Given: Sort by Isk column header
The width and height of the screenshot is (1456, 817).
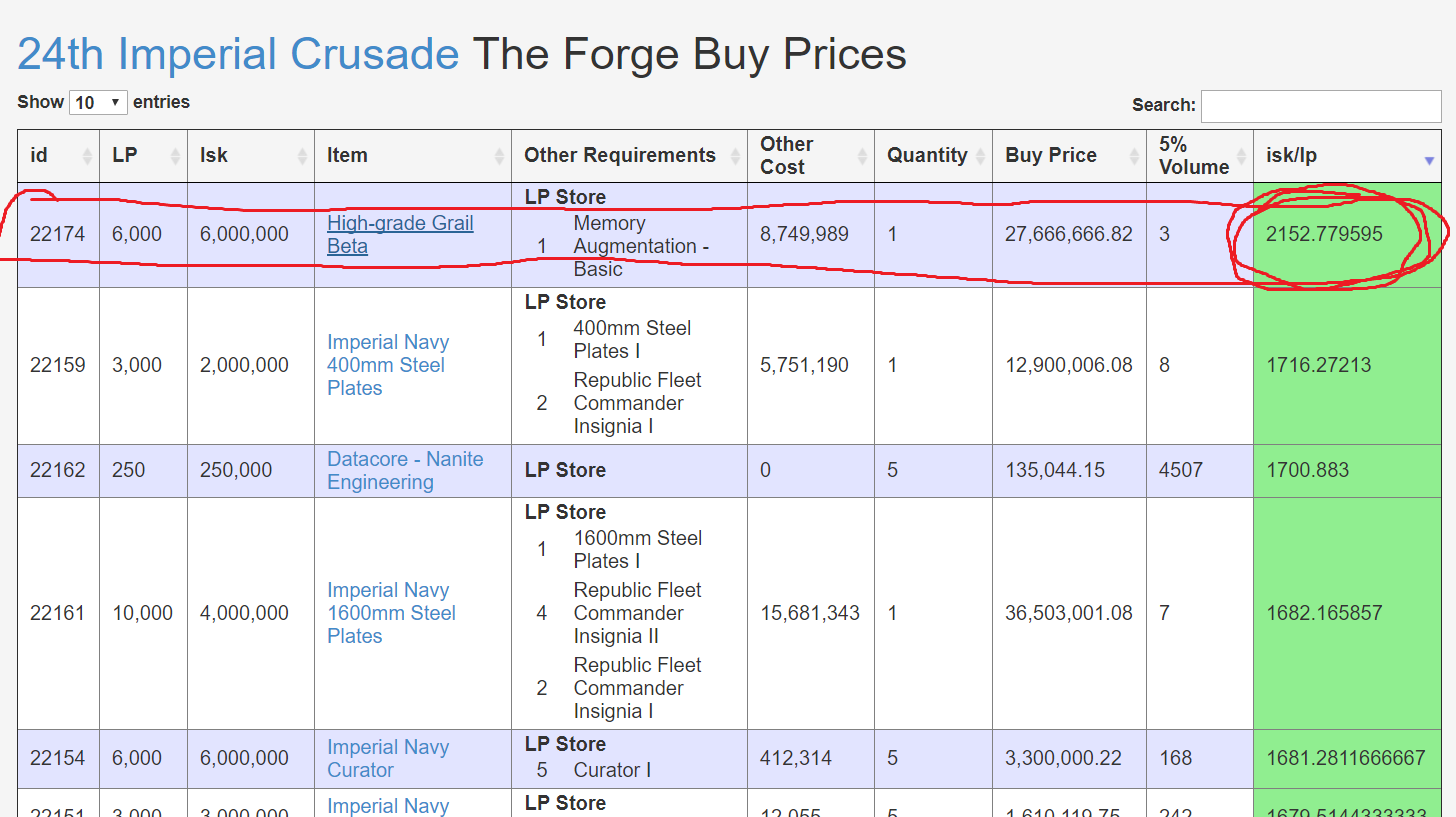Looking at the screenshot, I should [x=251, y=155].
